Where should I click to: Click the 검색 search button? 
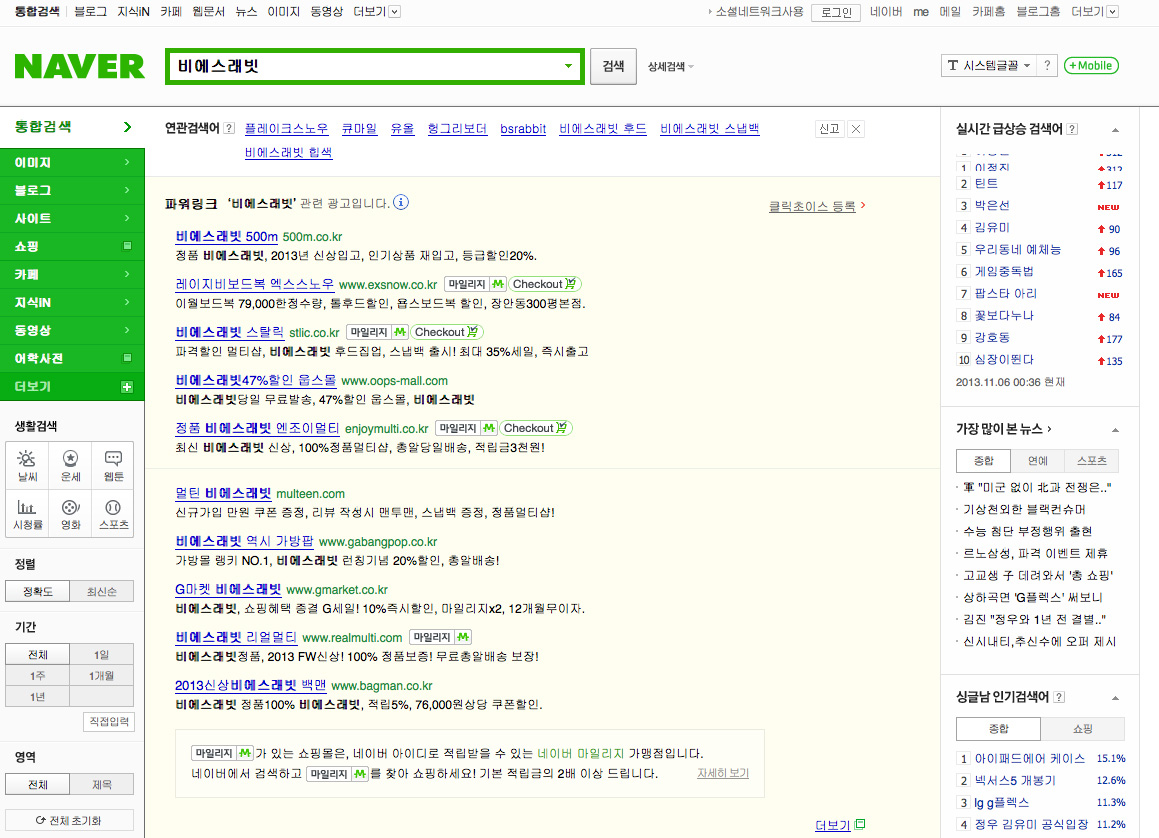click(614, 67)
